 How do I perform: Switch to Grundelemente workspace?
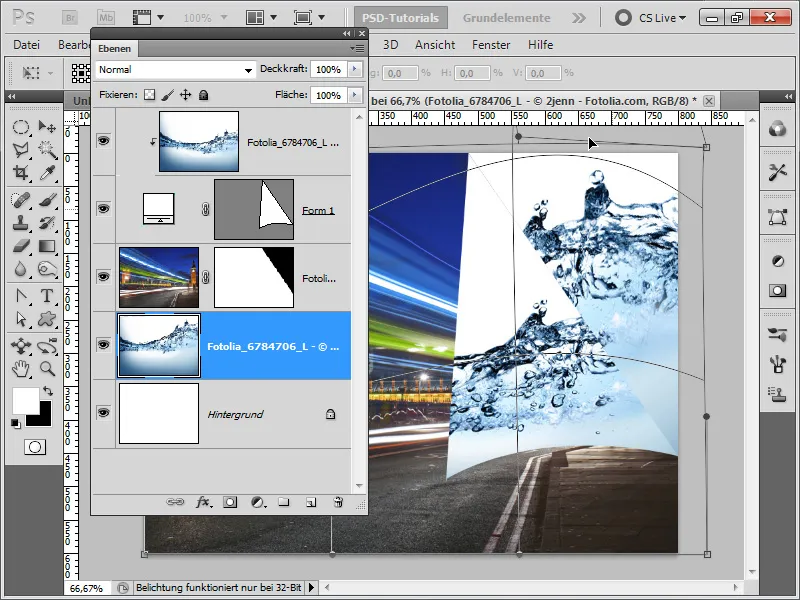(x=507, y=18)
